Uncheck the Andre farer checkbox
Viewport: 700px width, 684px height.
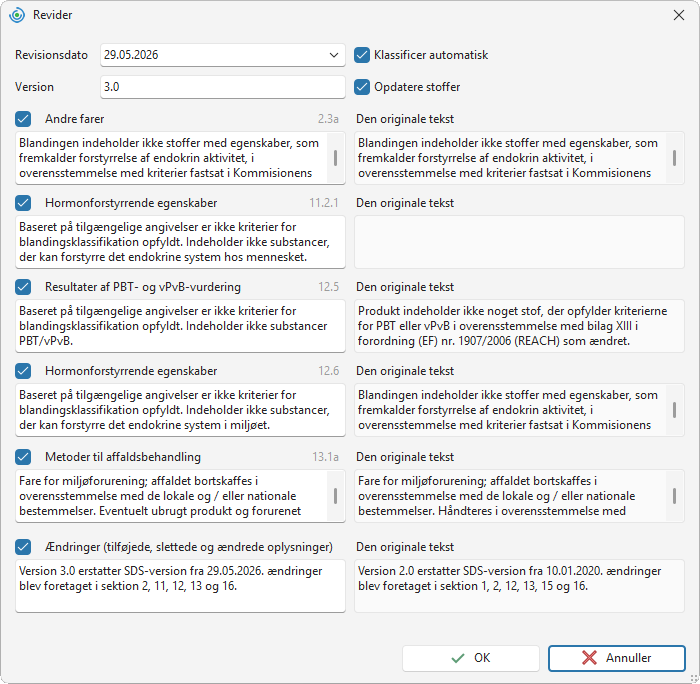[x=23, y=119]
